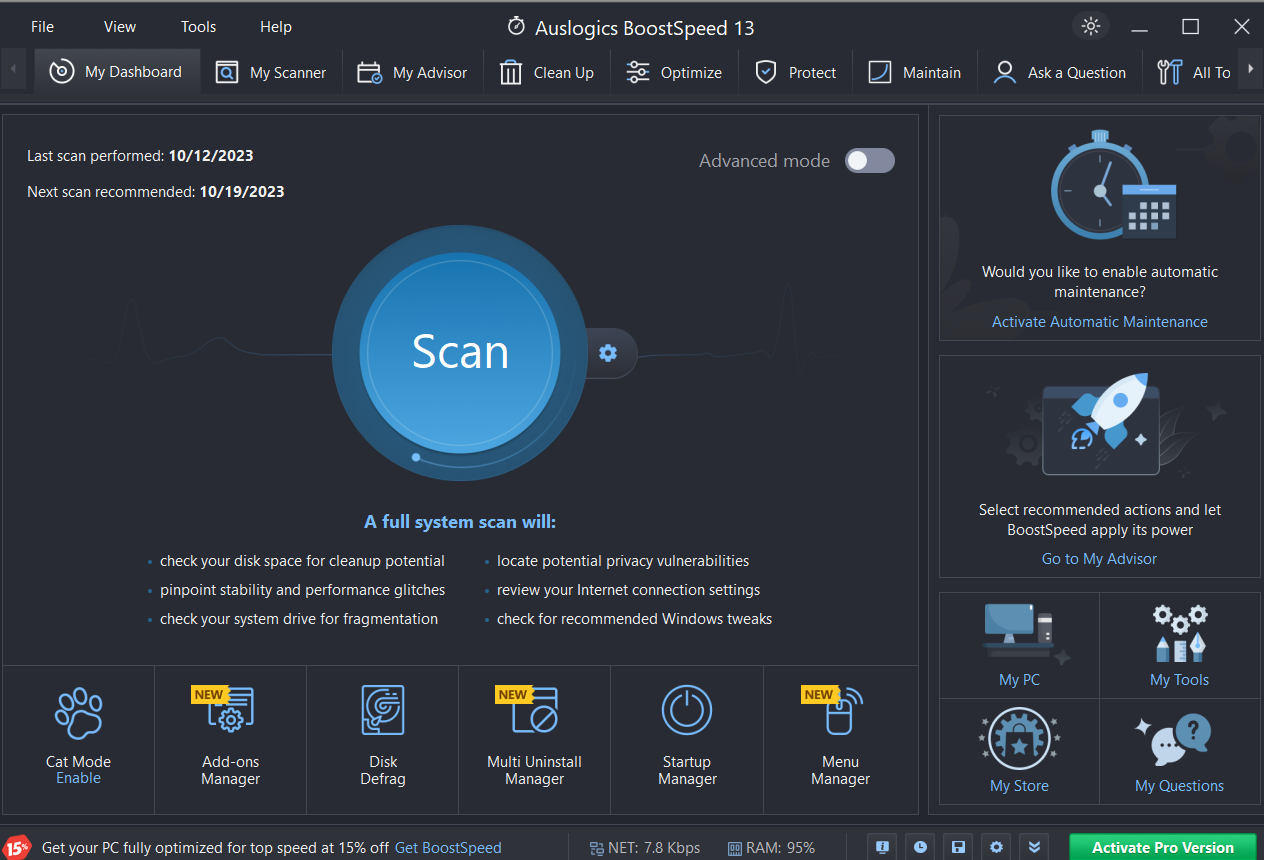Click Activate Automatic Maintenance link
This screenshot has width=1264, height=860.
pos(1099,322)
